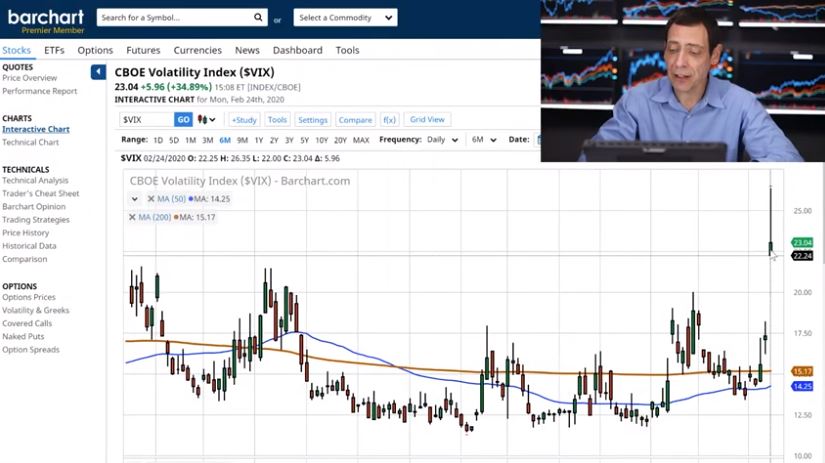
Task: Remove the MA (200) study
Action: (132, 217)
